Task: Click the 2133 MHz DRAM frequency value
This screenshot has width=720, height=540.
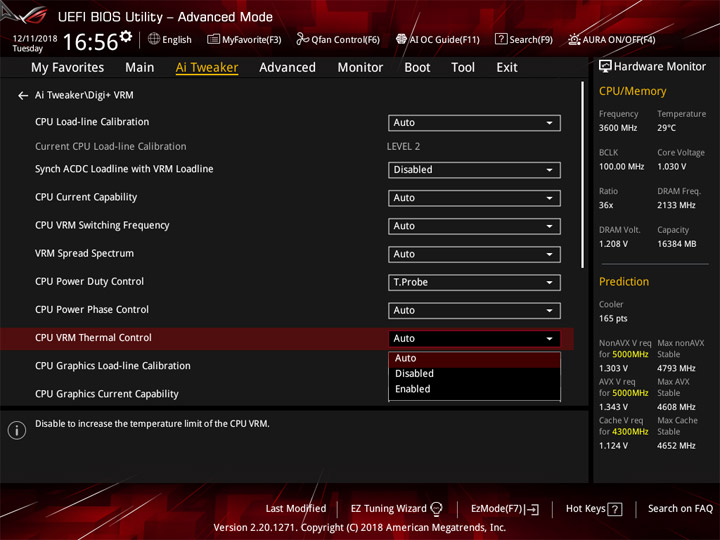Action: click(676, 205)
